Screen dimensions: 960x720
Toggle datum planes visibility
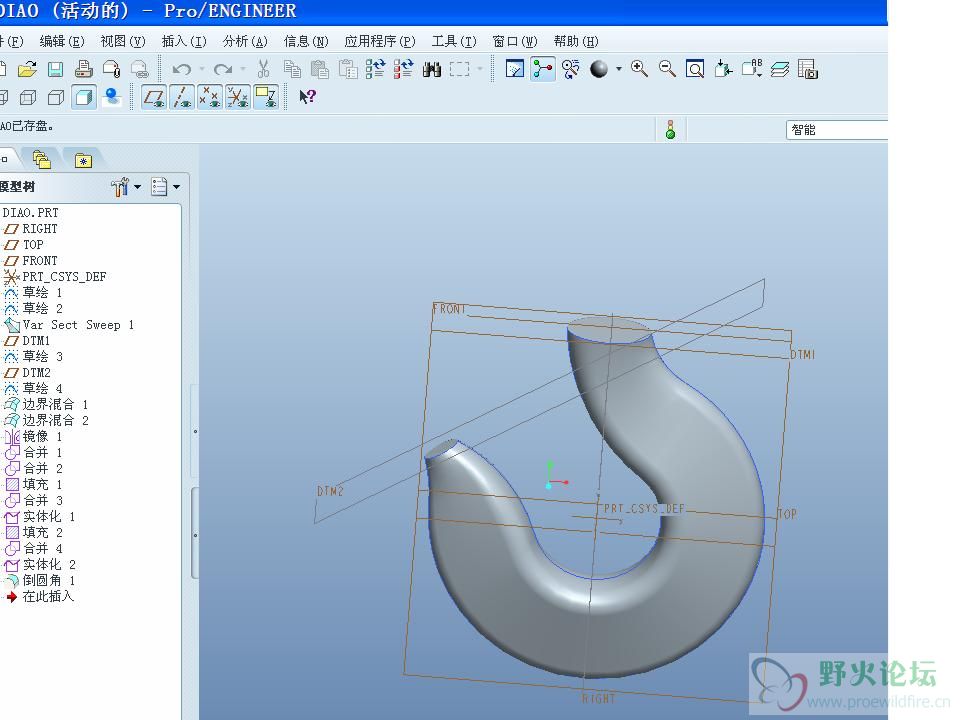(x=154, y=97)
